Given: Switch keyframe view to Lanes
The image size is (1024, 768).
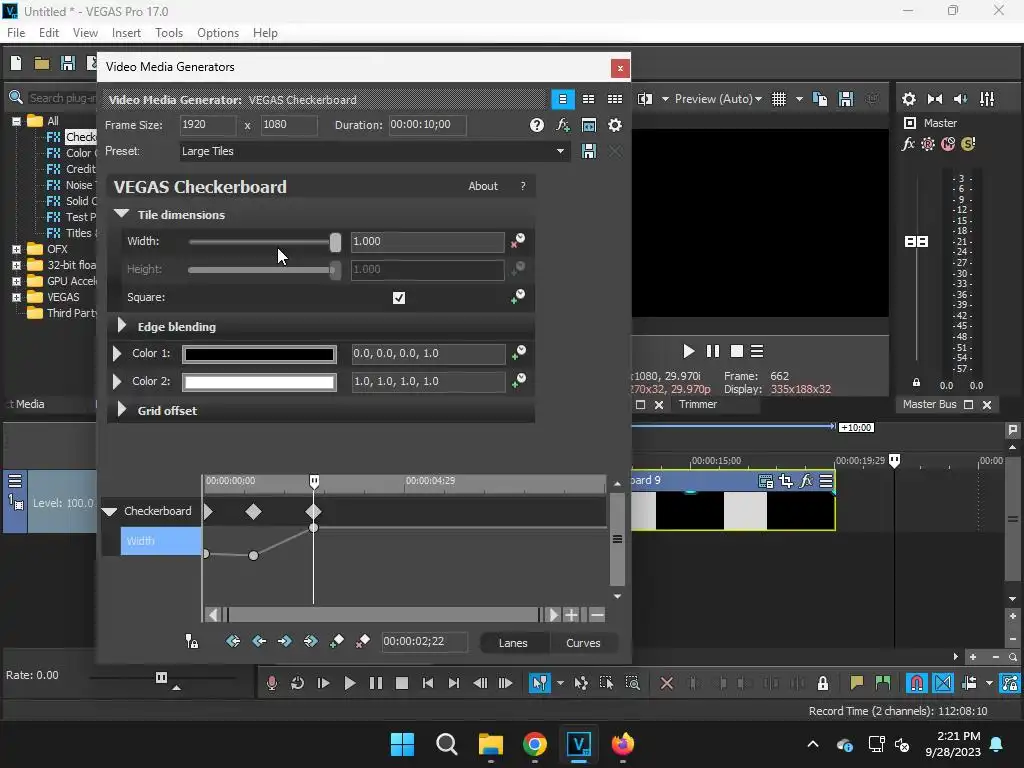Looking at the screenshot, I should click(x=513, y=643).
